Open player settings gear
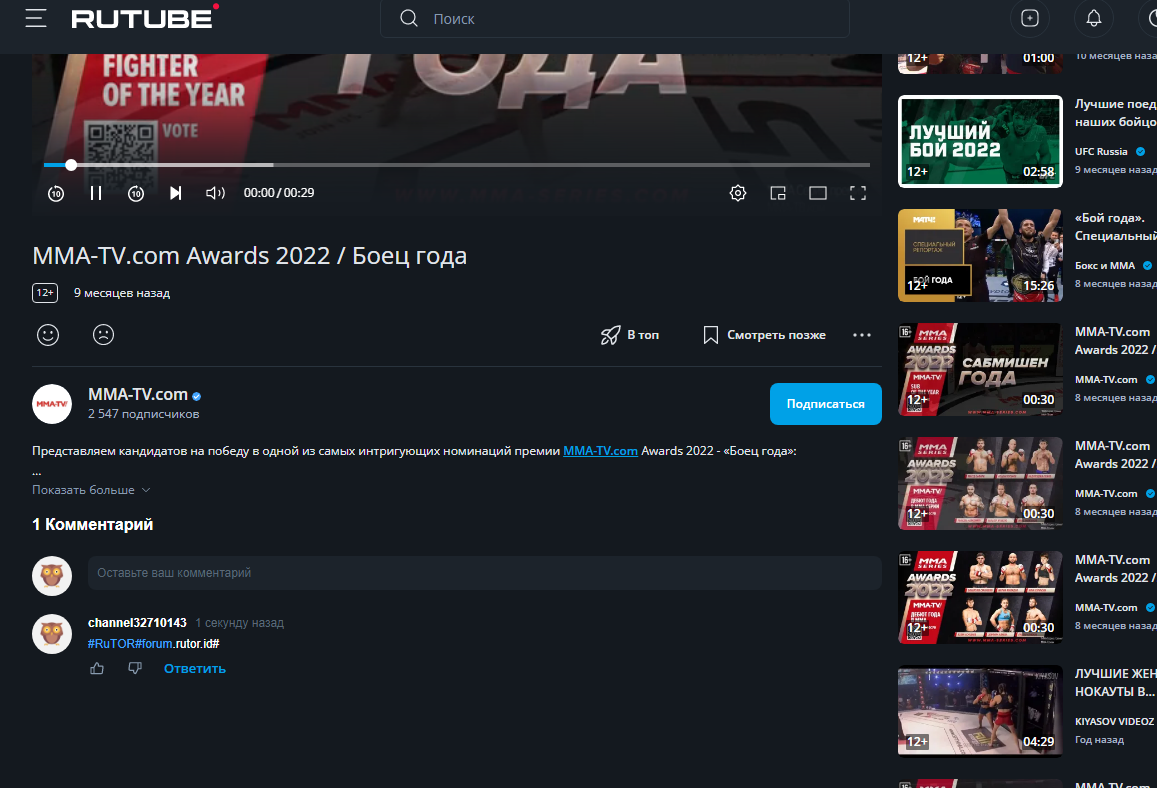This screenshot has width=1157, height=788. pos(738,193)
